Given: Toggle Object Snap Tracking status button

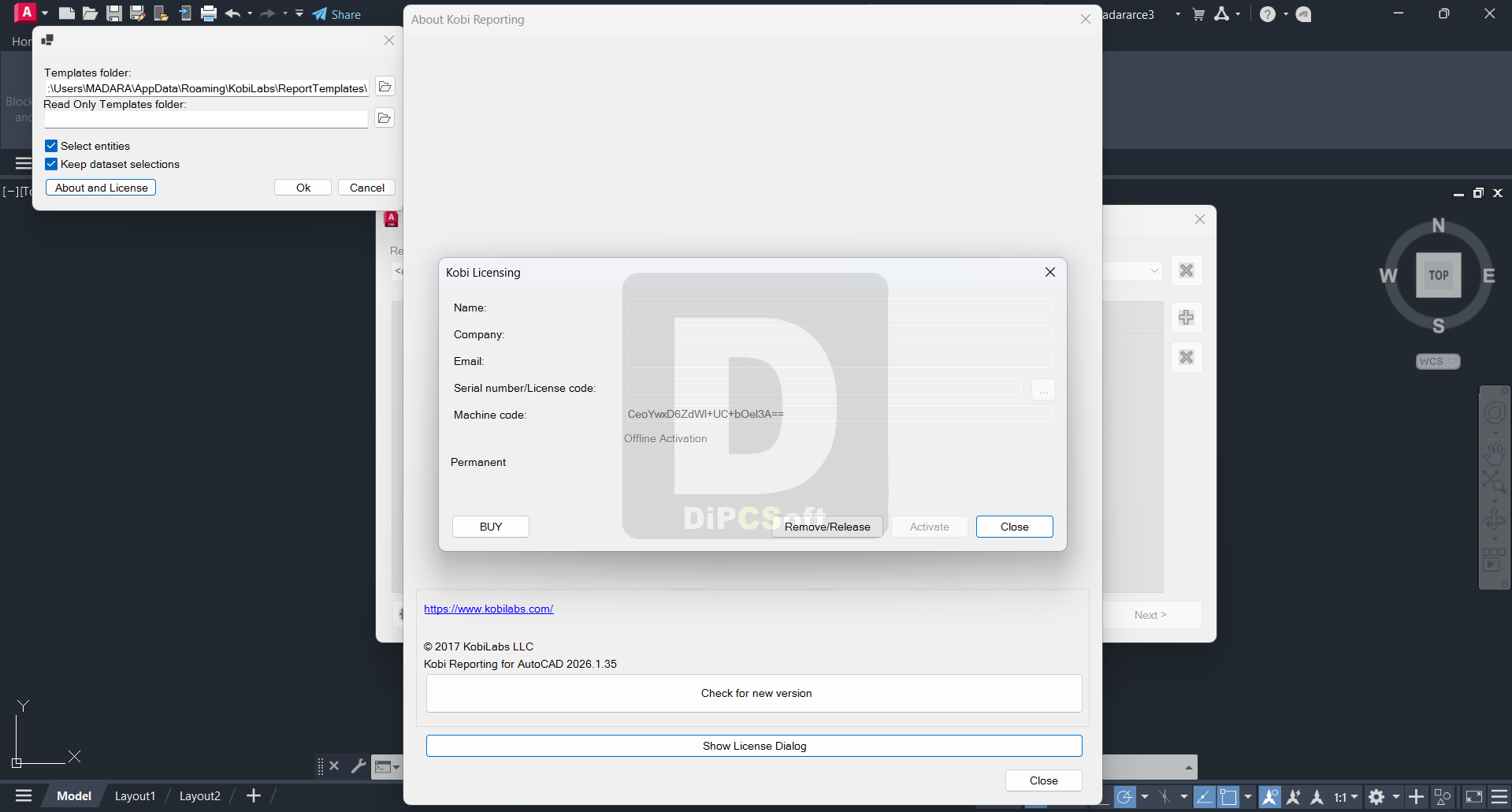Looking at the screenshot, I should [1205, 797].
